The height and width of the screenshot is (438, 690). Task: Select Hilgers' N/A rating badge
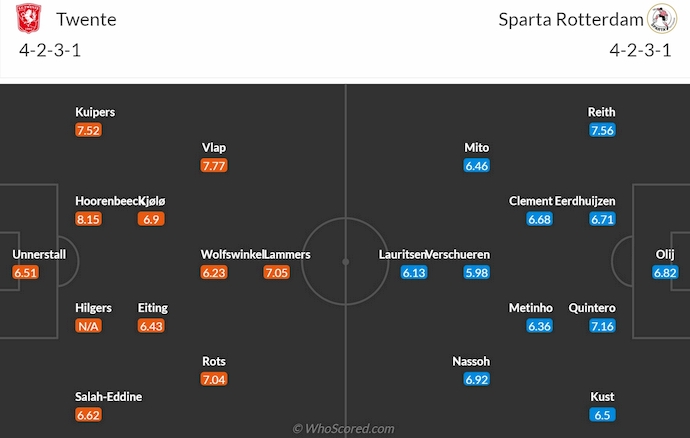coord(89,326)
